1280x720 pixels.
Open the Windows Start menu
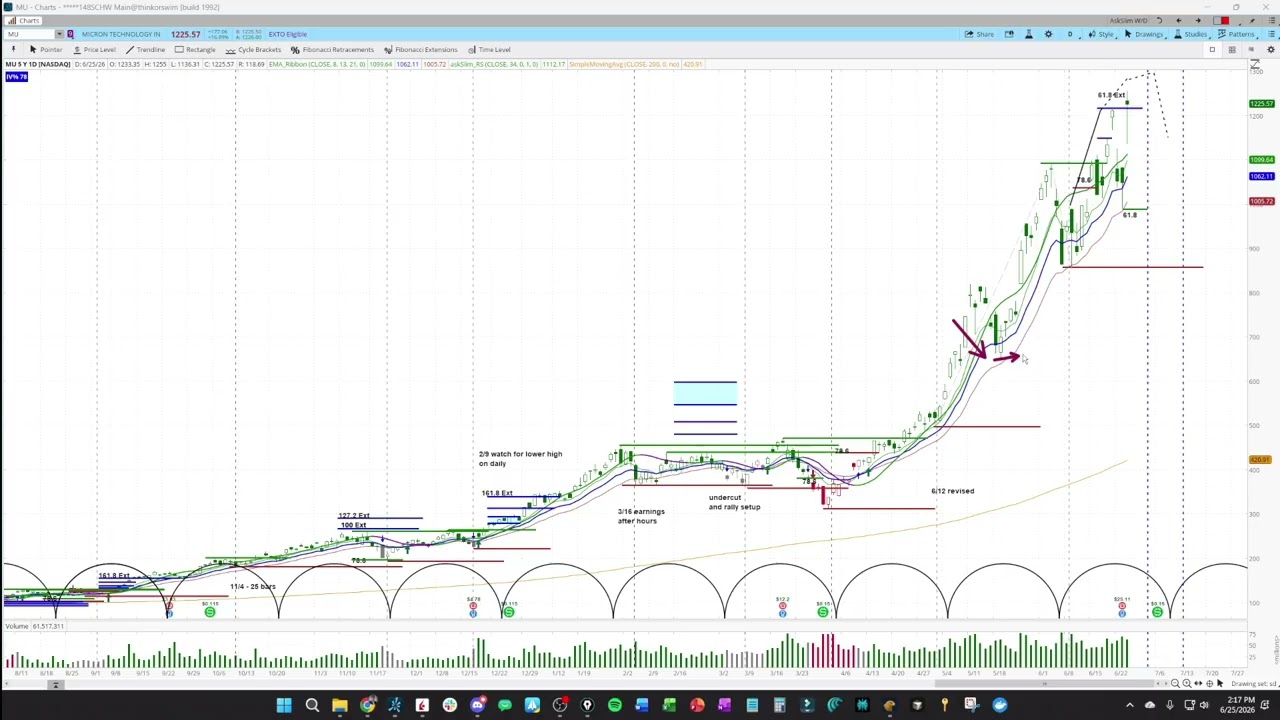pyautogui.click(x=284, y=706)
